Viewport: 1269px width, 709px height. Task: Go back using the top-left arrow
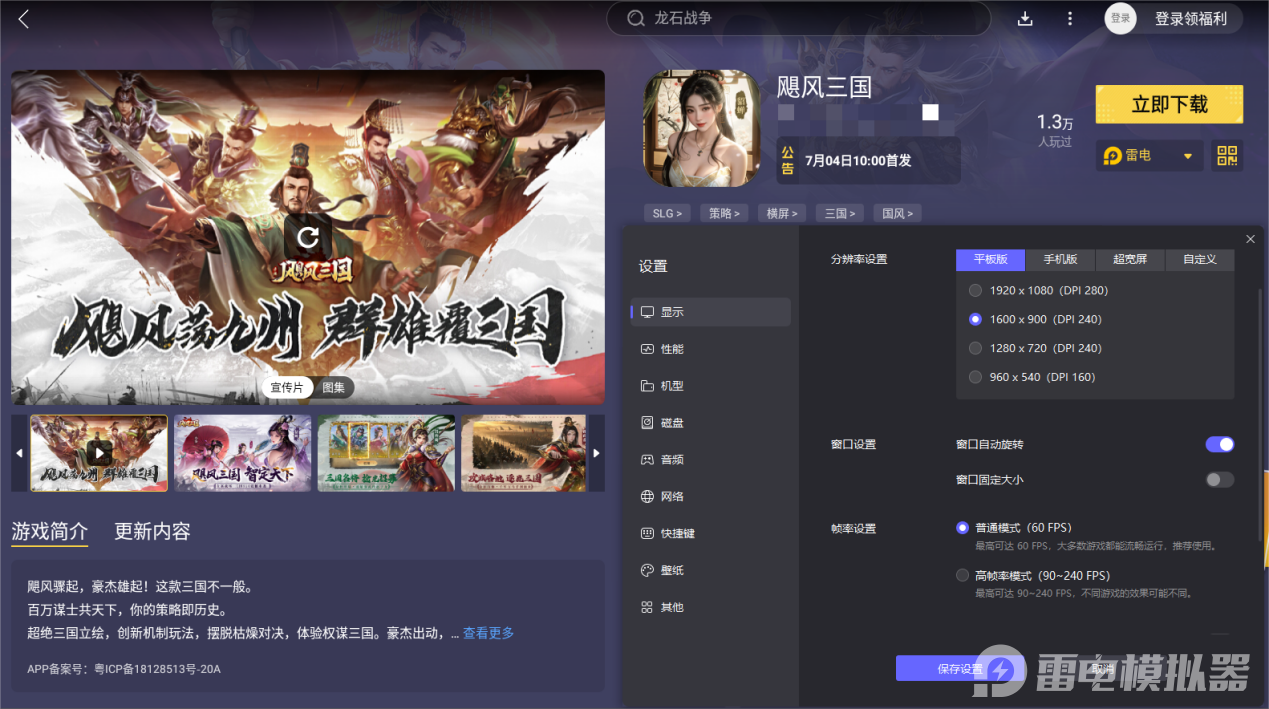click(x=24, y=19)
